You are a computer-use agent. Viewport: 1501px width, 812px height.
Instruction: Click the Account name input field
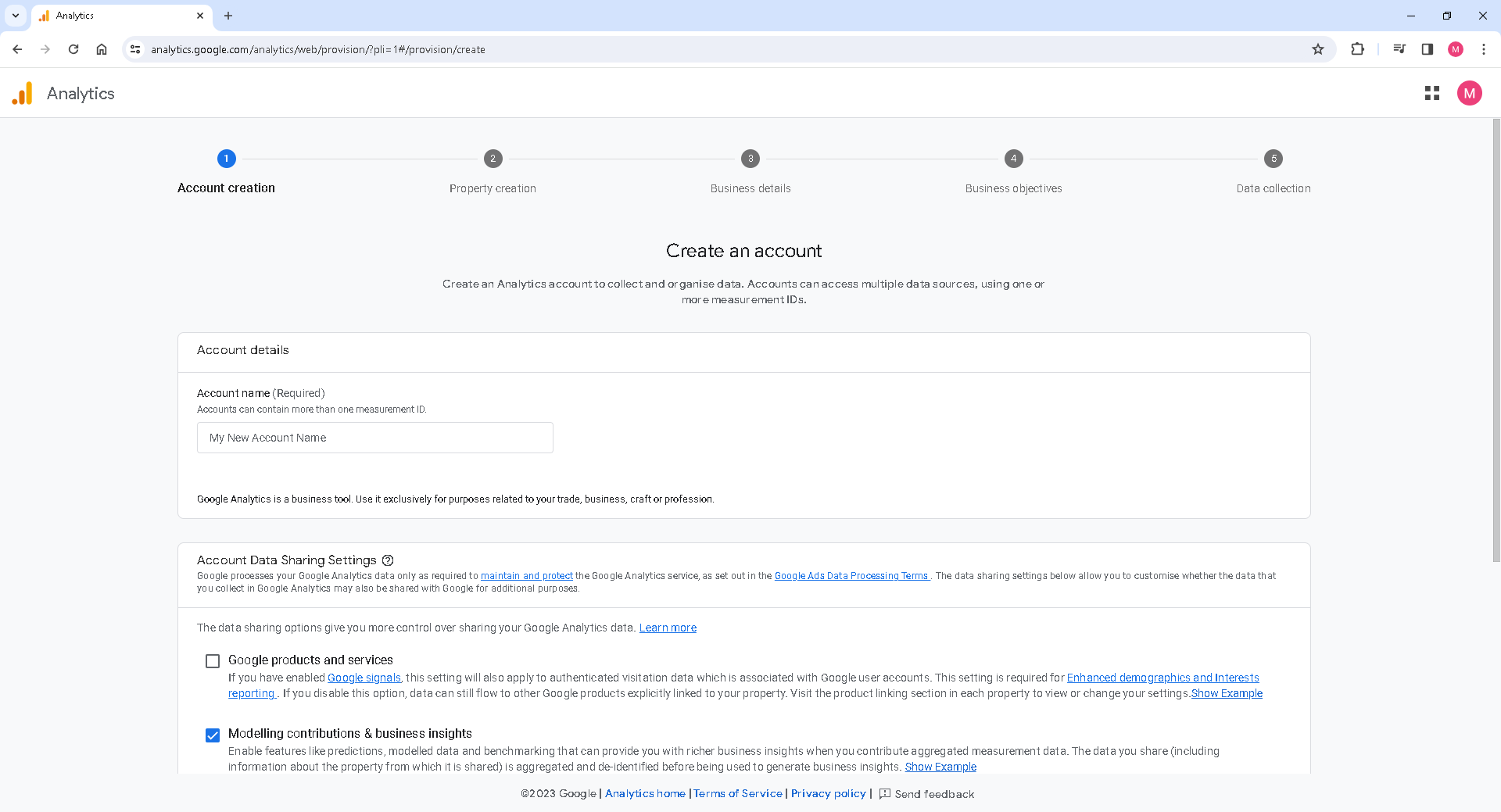[x=374, y=438]
